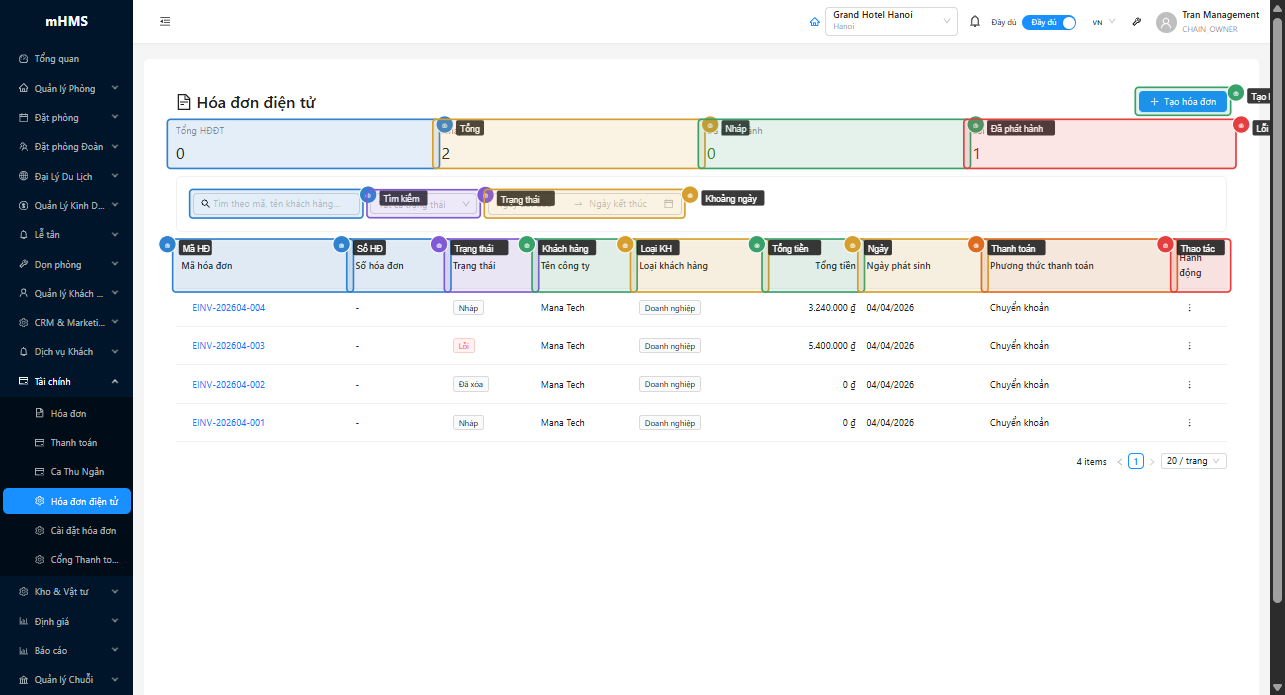The image size is (1285, 695).
Task: Open the VN language dropdown
Action: tap(1103, 21)
